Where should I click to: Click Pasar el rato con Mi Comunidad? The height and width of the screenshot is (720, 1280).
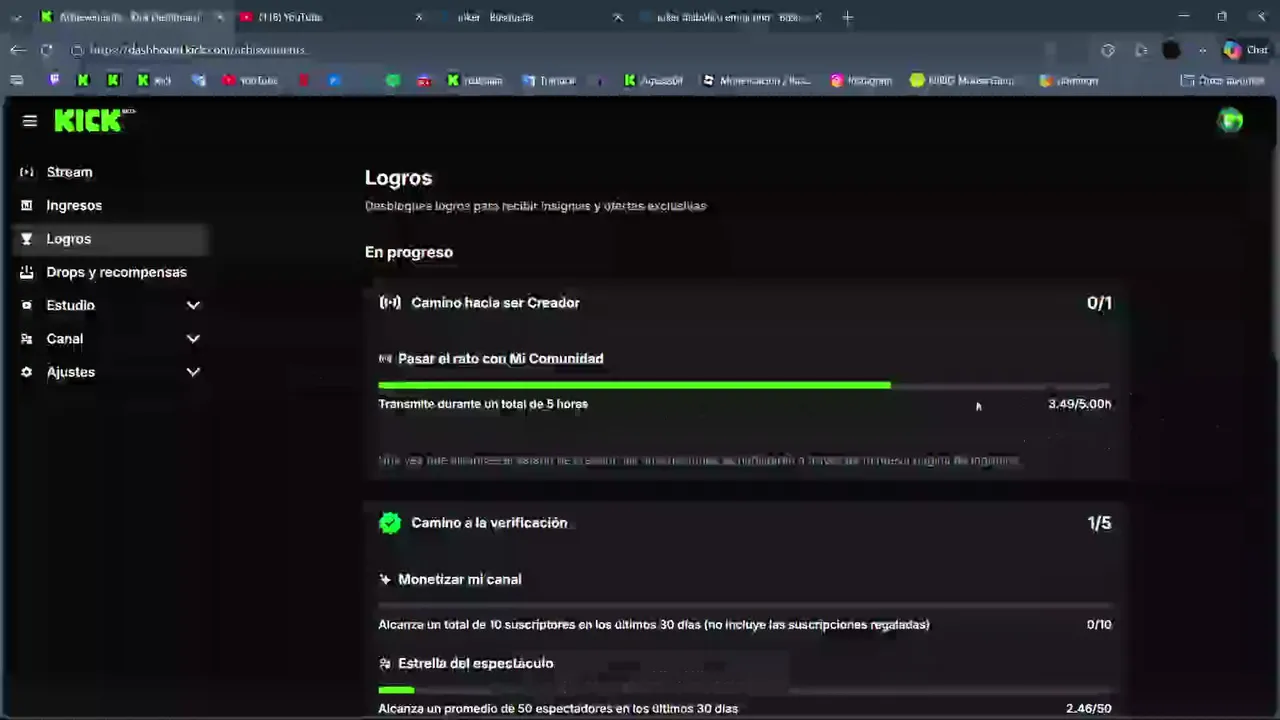pyautogui.click(x=501, y=358)
